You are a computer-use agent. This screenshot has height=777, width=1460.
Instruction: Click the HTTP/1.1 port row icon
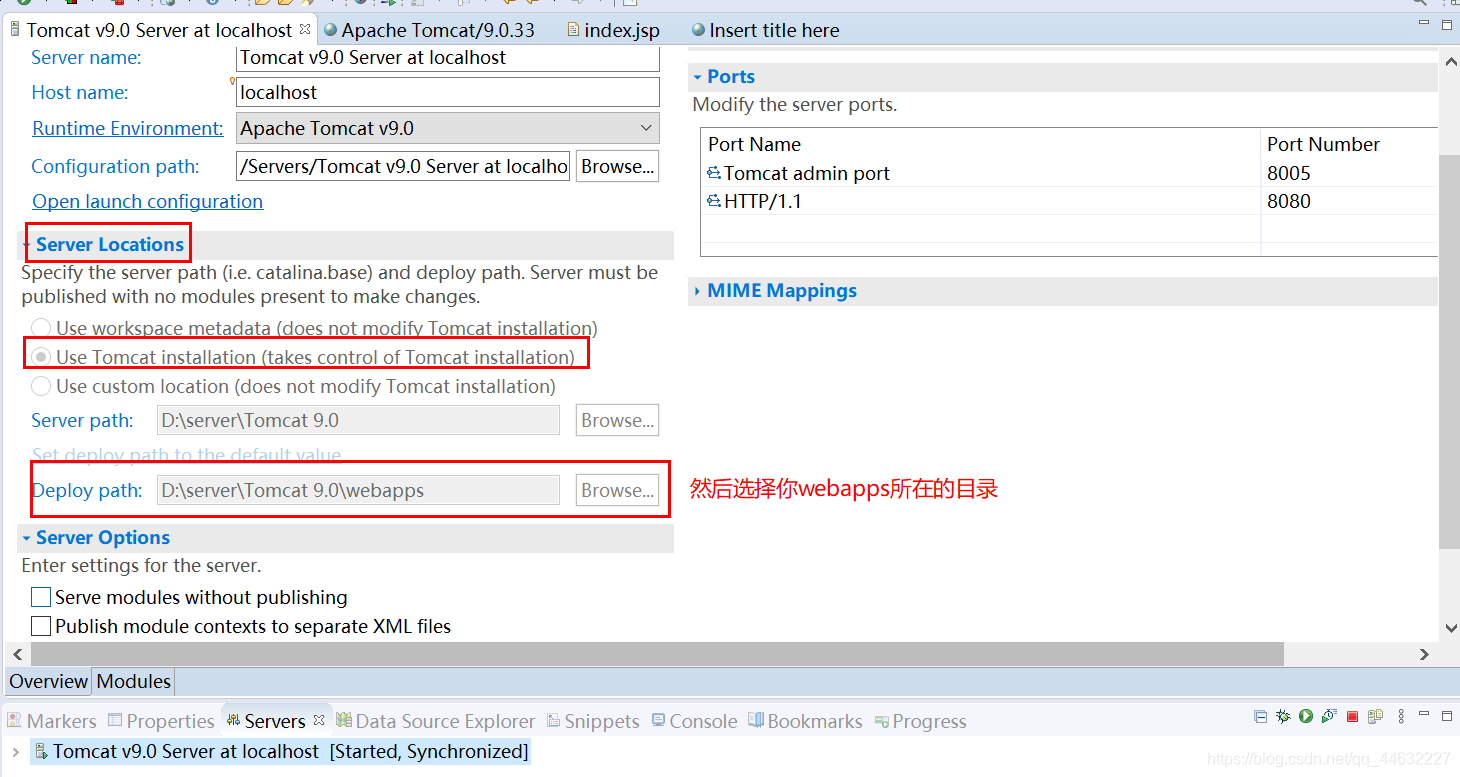(714, 201)
